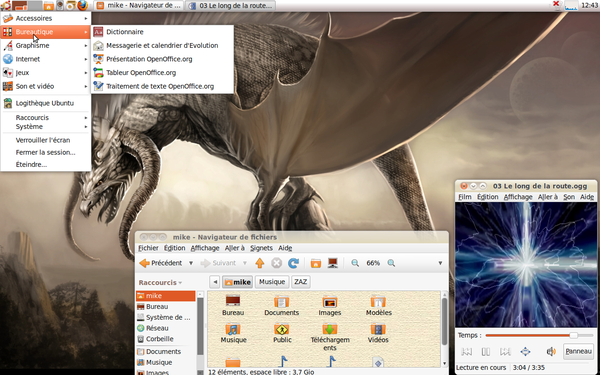The image size is (600, 375).
Task: Open Fichier menu in file browser
Action: [x=148, y=248]
